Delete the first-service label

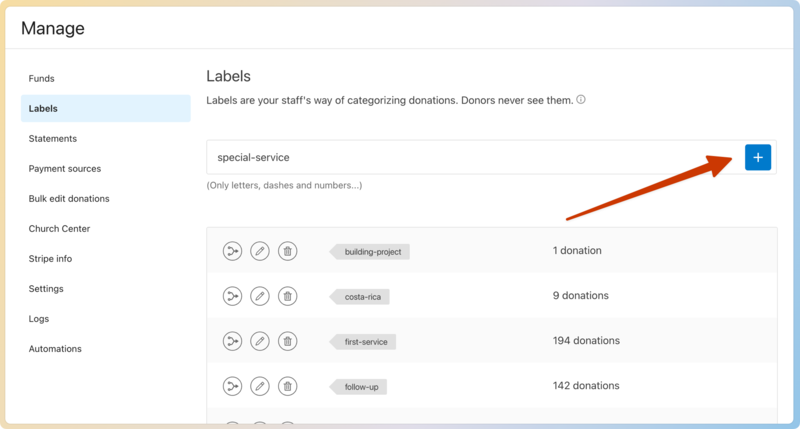point(287,341)
